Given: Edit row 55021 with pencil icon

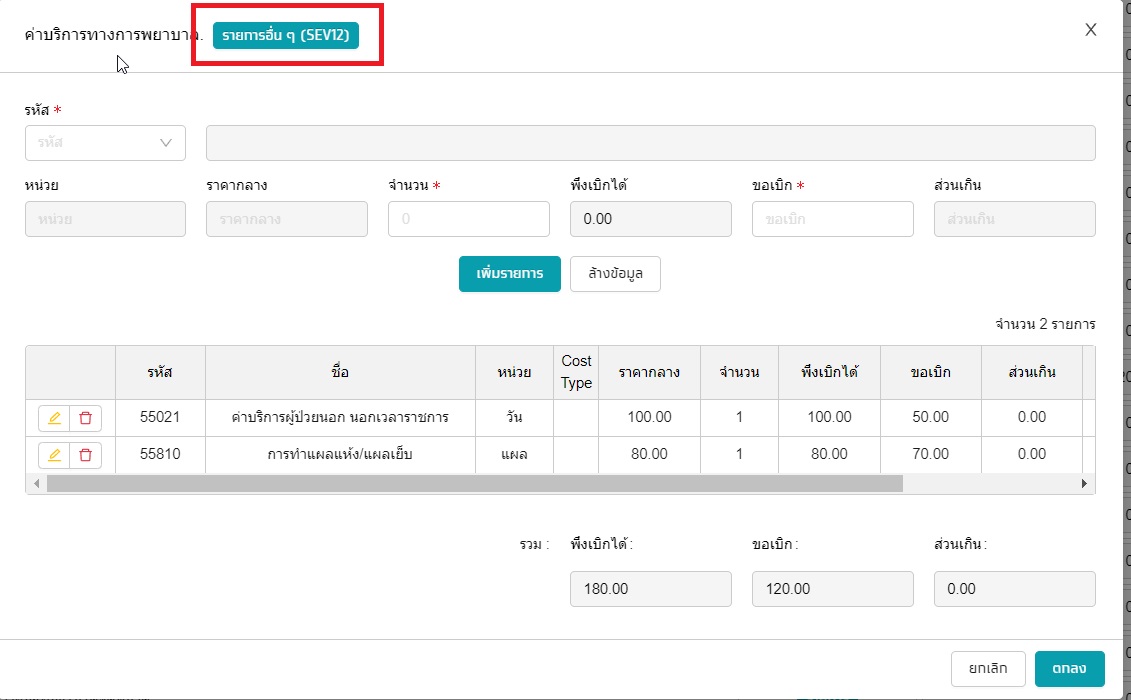Looking at the screenshot, I should point(54,418).
